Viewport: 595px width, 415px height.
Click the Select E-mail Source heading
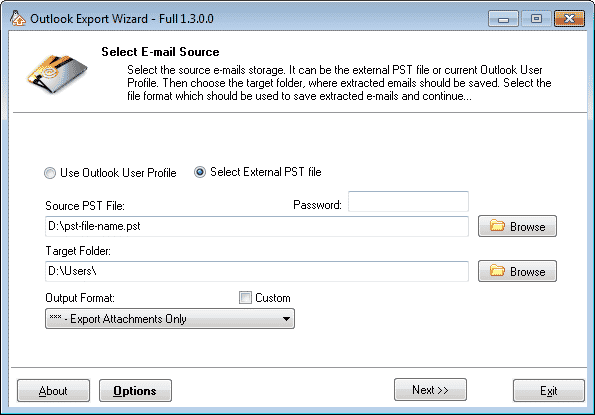pos(160,52)
